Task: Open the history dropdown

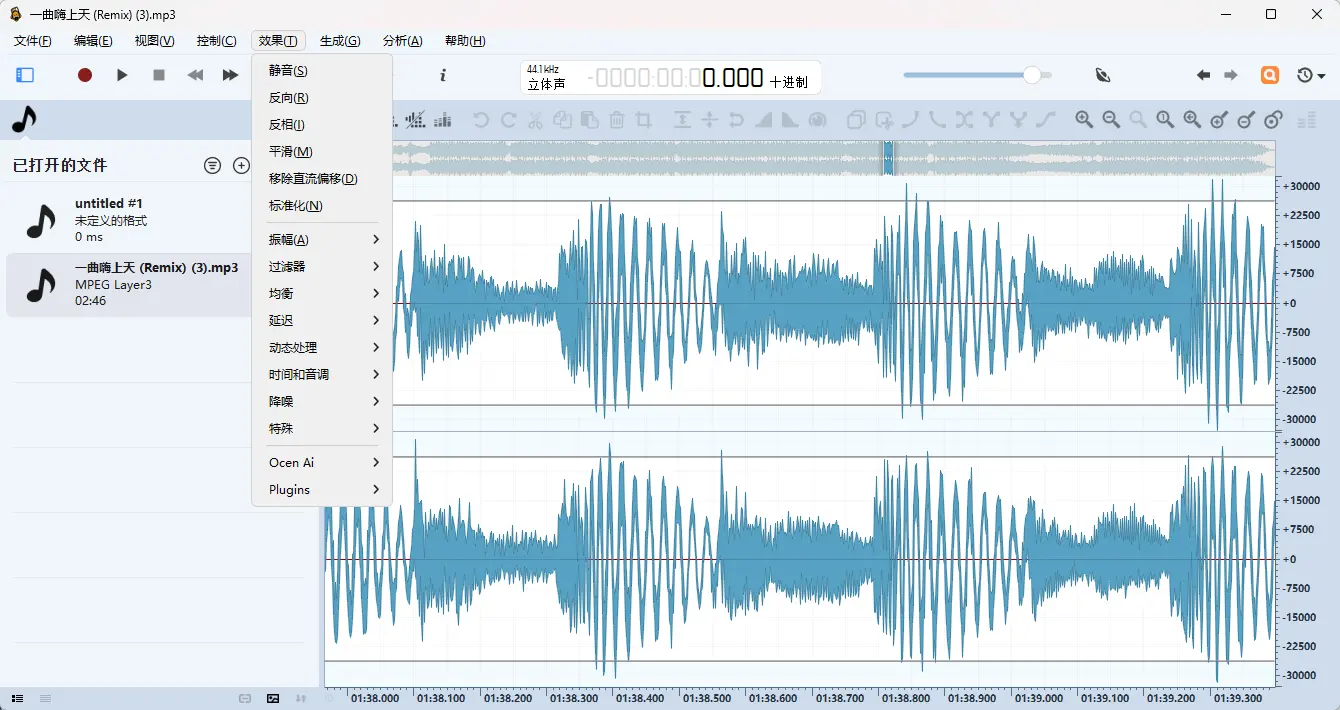Action: click(x=1310, y=75)
